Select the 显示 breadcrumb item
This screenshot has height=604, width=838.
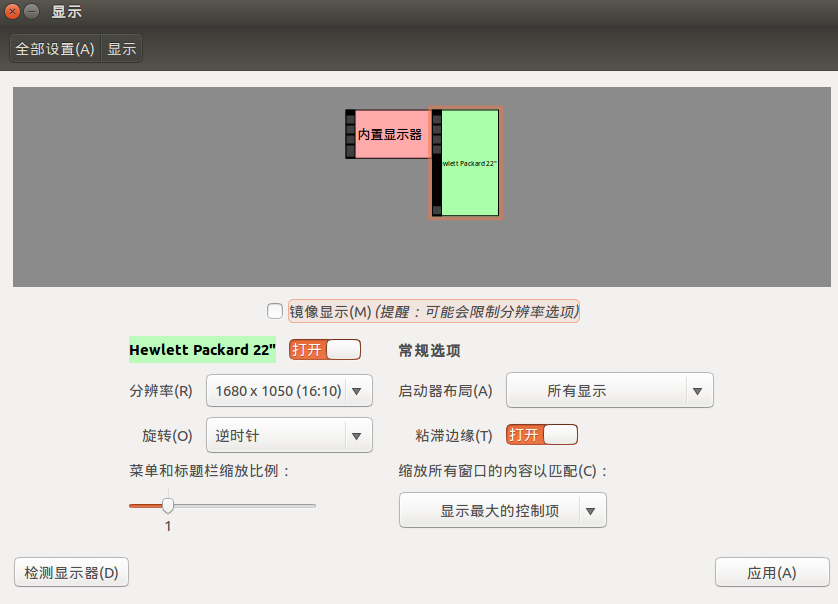[121, 48]
